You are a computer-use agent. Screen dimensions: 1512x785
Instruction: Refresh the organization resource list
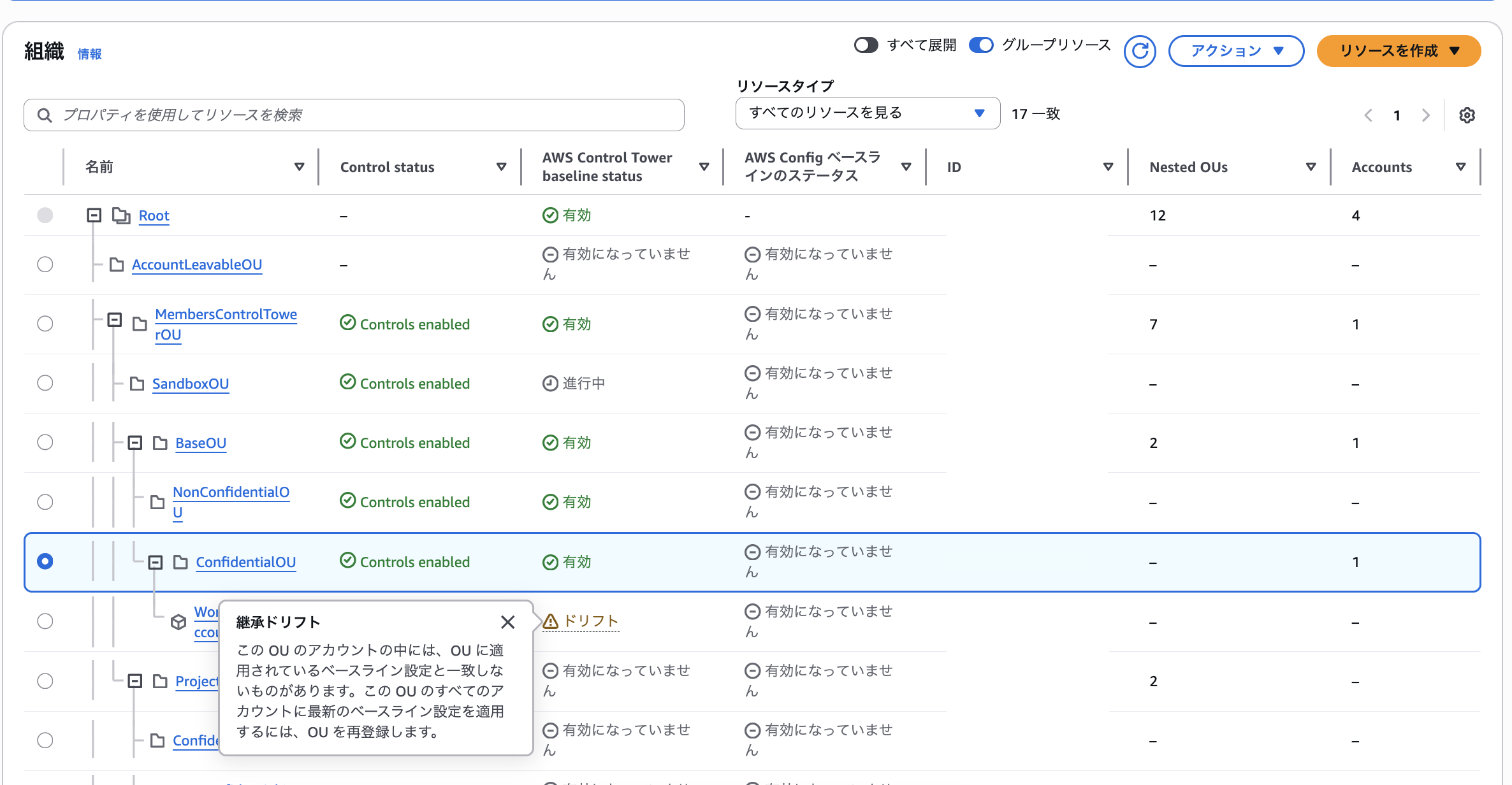(x=1140, y=51)
